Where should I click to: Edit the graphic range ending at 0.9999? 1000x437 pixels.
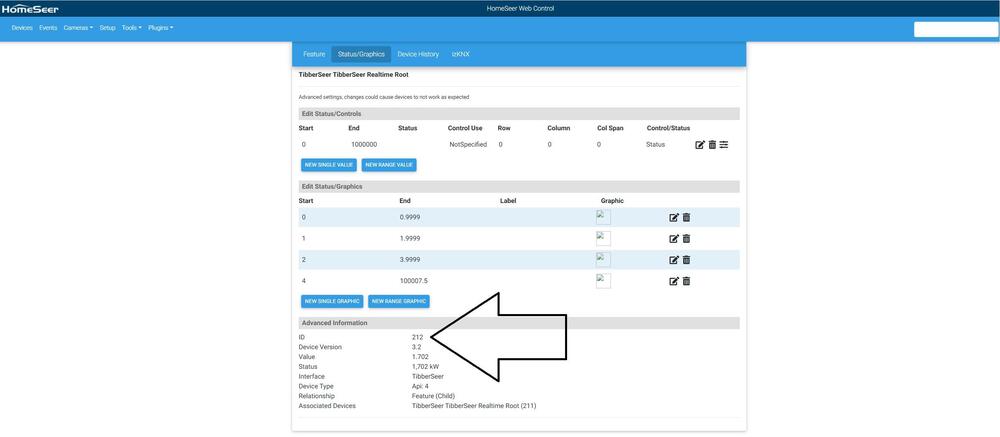(674, 217)
